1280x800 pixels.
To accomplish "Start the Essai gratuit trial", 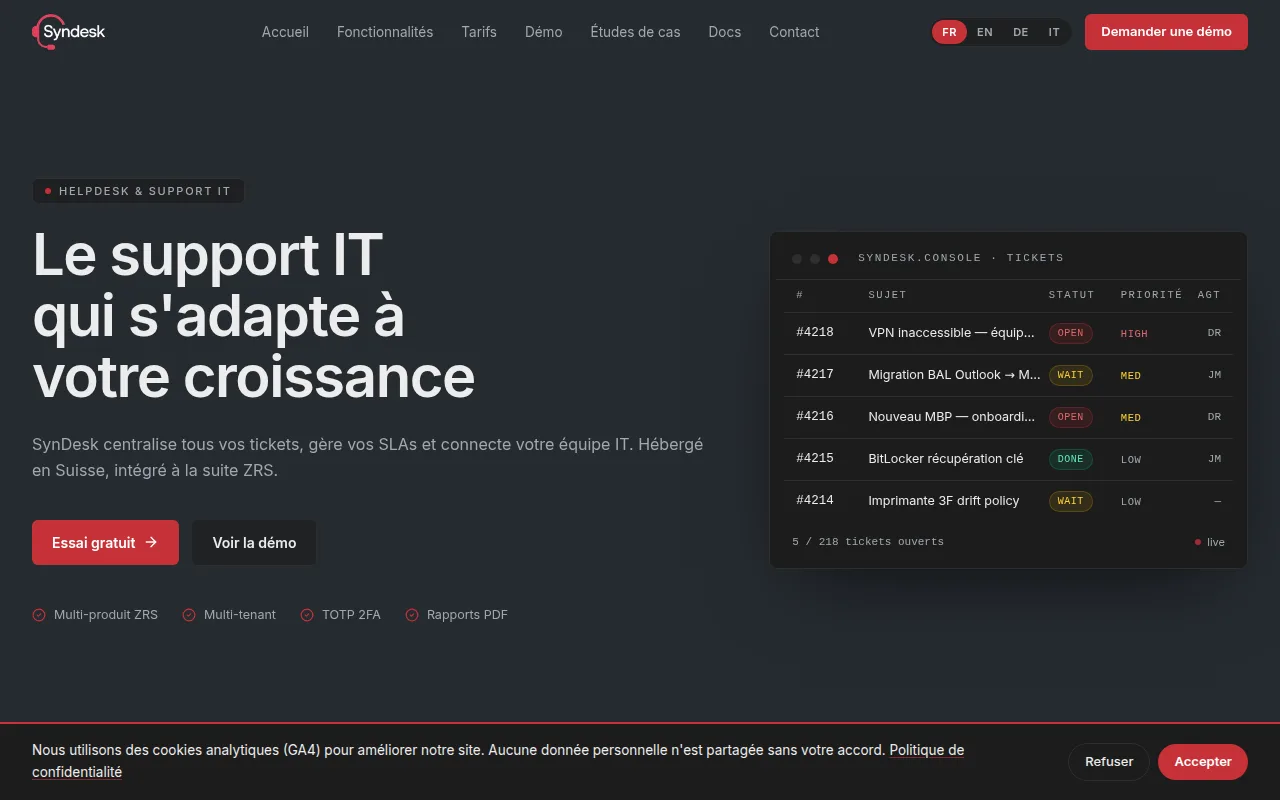I will point(105,542).
